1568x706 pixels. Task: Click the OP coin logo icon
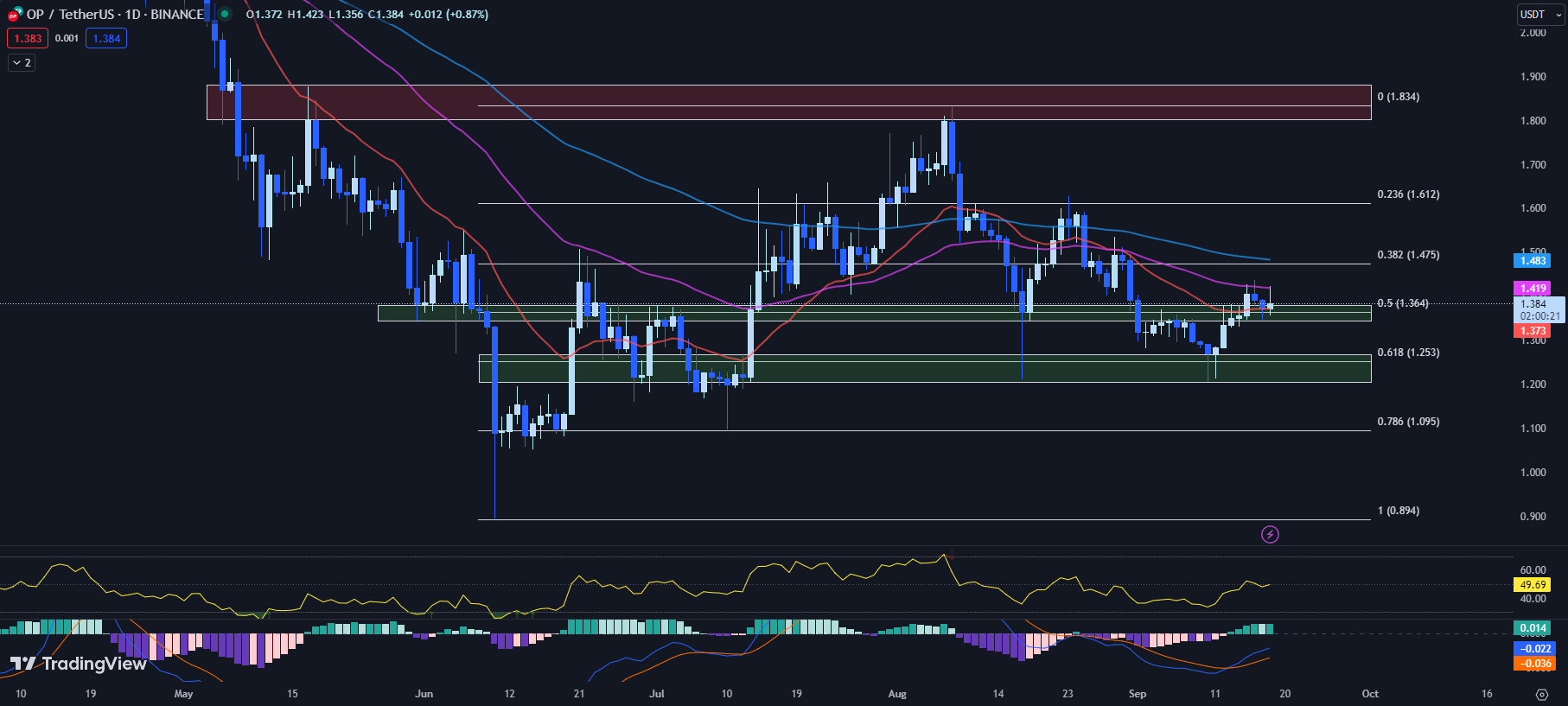15,14
